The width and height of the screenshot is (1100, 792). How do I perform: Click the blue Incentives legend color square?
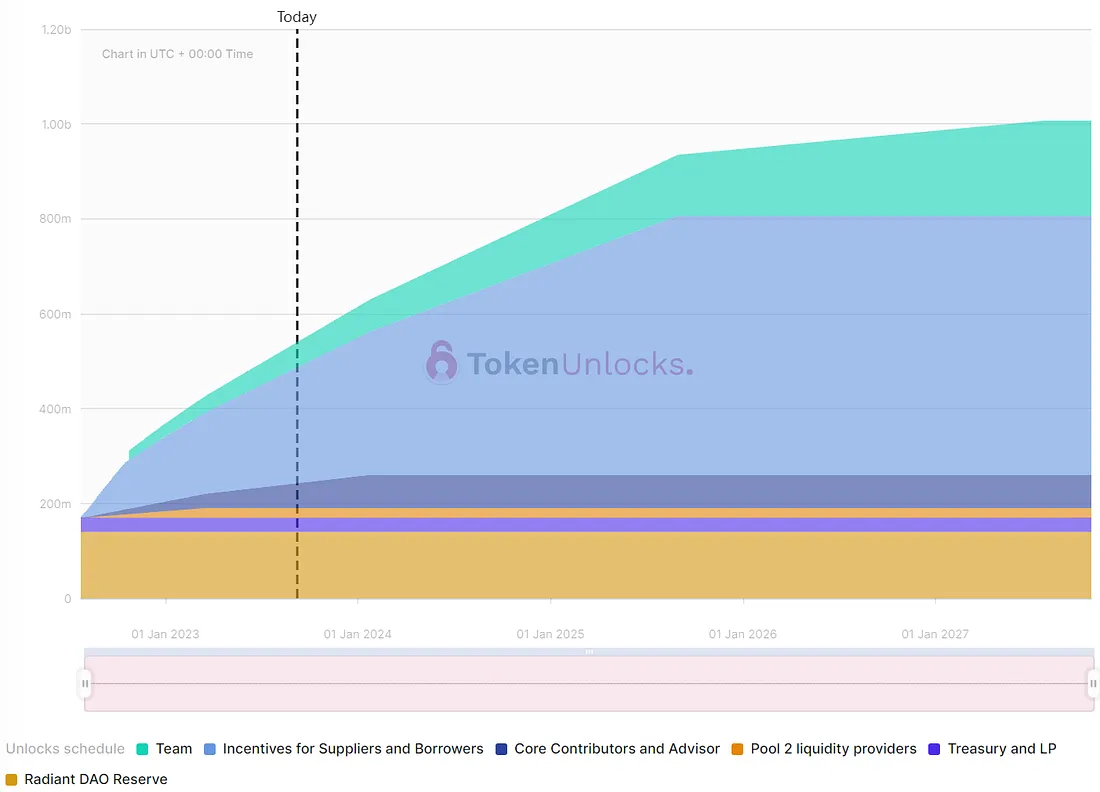(x=210, y=749)
